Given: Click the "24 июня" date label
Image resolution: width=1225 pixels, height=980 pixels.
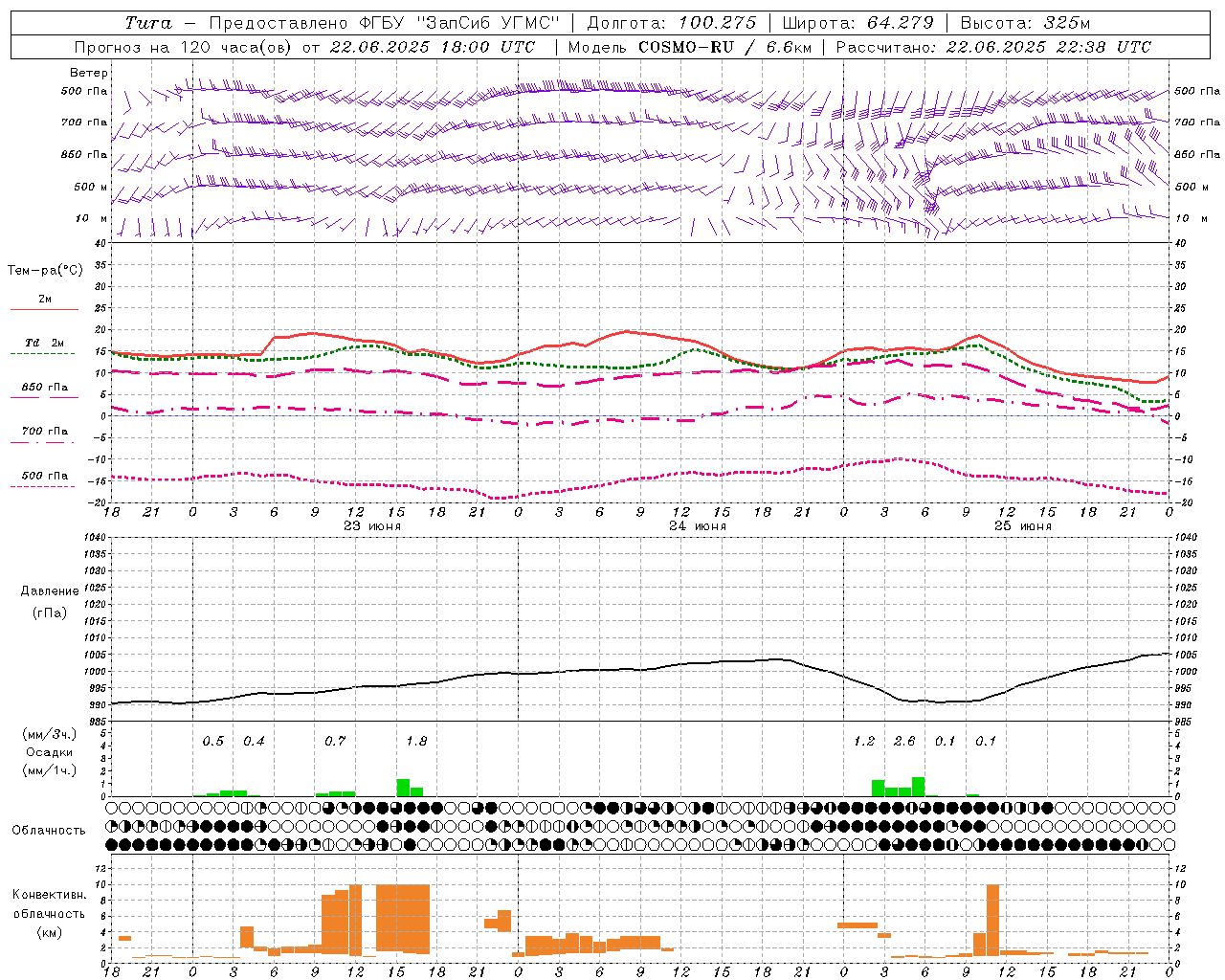Looking at the screenshot, I should point(697,526).
